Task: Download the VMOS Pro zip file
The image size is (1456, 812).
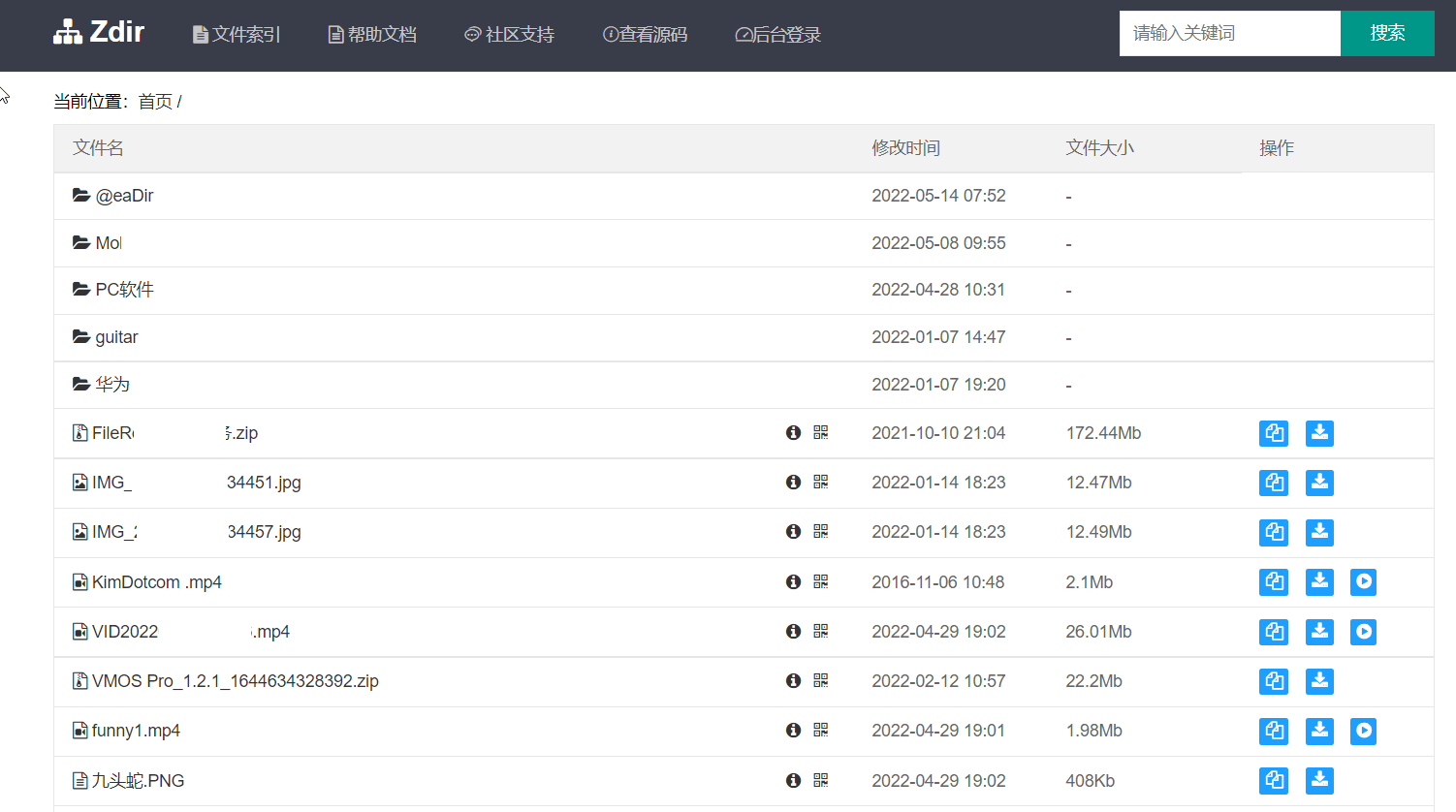Action: [x=1319, y=681]
